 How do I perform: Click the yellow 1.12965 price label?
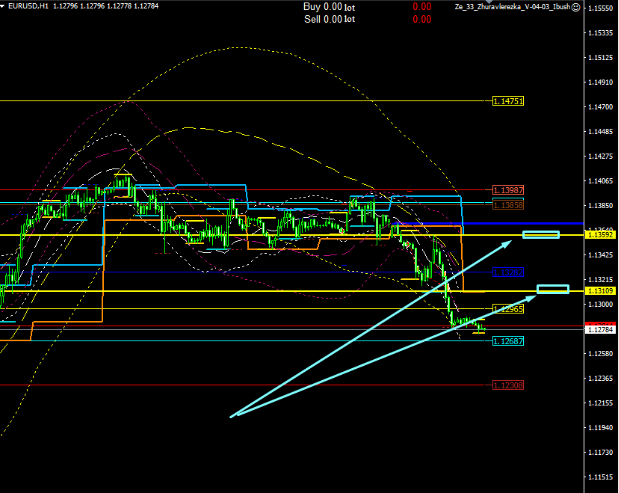point(508,309)
